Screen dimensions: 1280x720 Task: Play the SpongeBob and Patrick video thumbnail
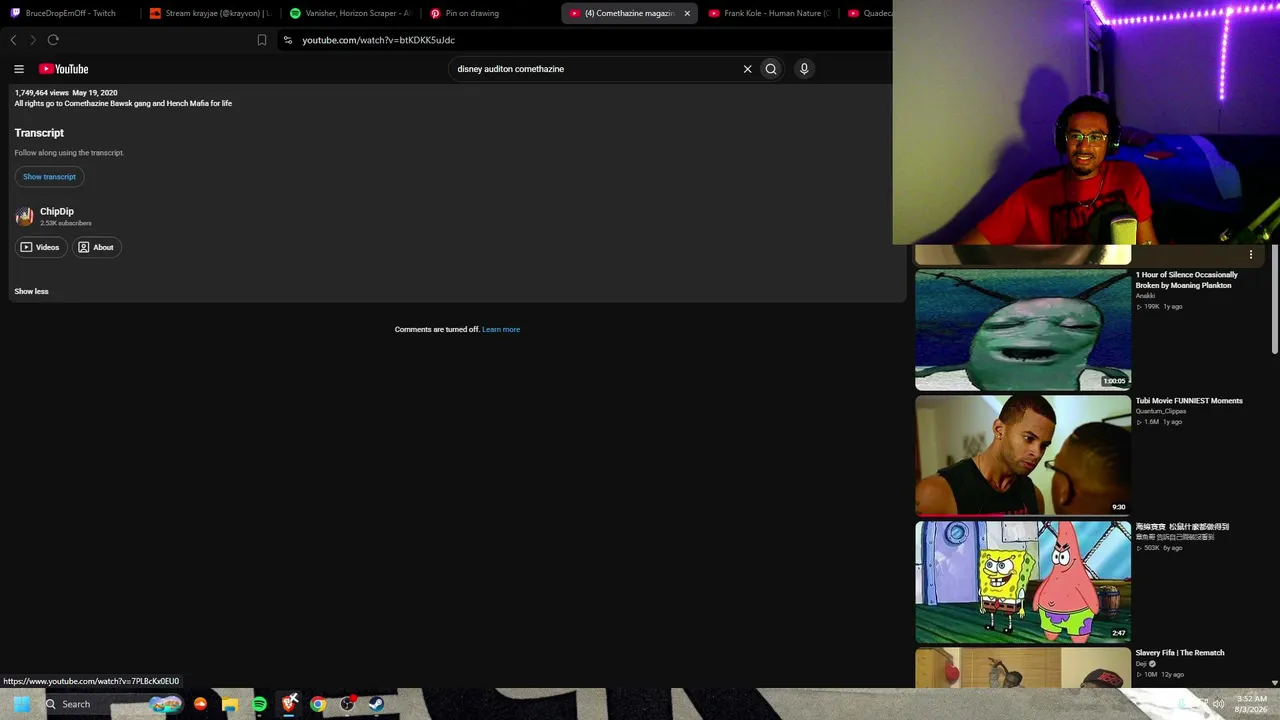point(1023,581)
